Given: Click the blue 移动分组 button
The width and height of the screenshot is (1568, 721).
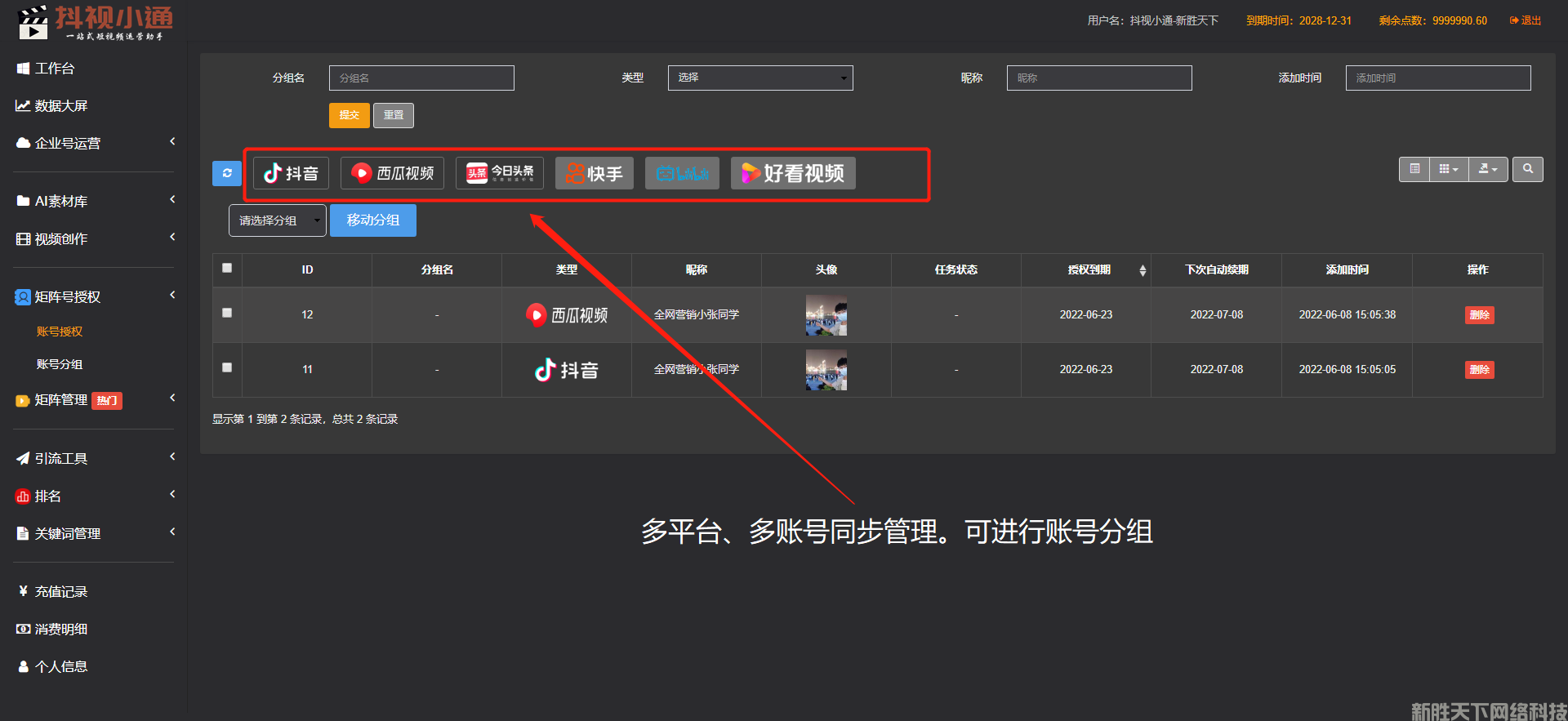Looking at the screenshot, I should click(x=372, y=220).
